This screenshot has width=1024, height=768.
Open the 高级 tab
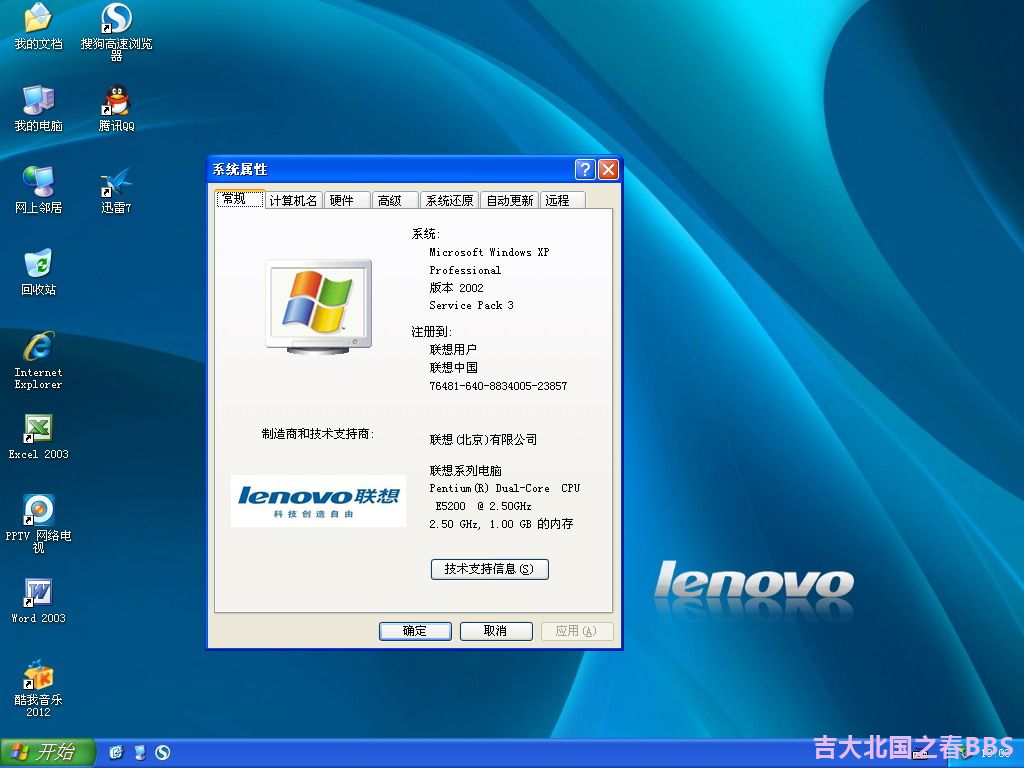pyautogui.click(x=395, y=200)
